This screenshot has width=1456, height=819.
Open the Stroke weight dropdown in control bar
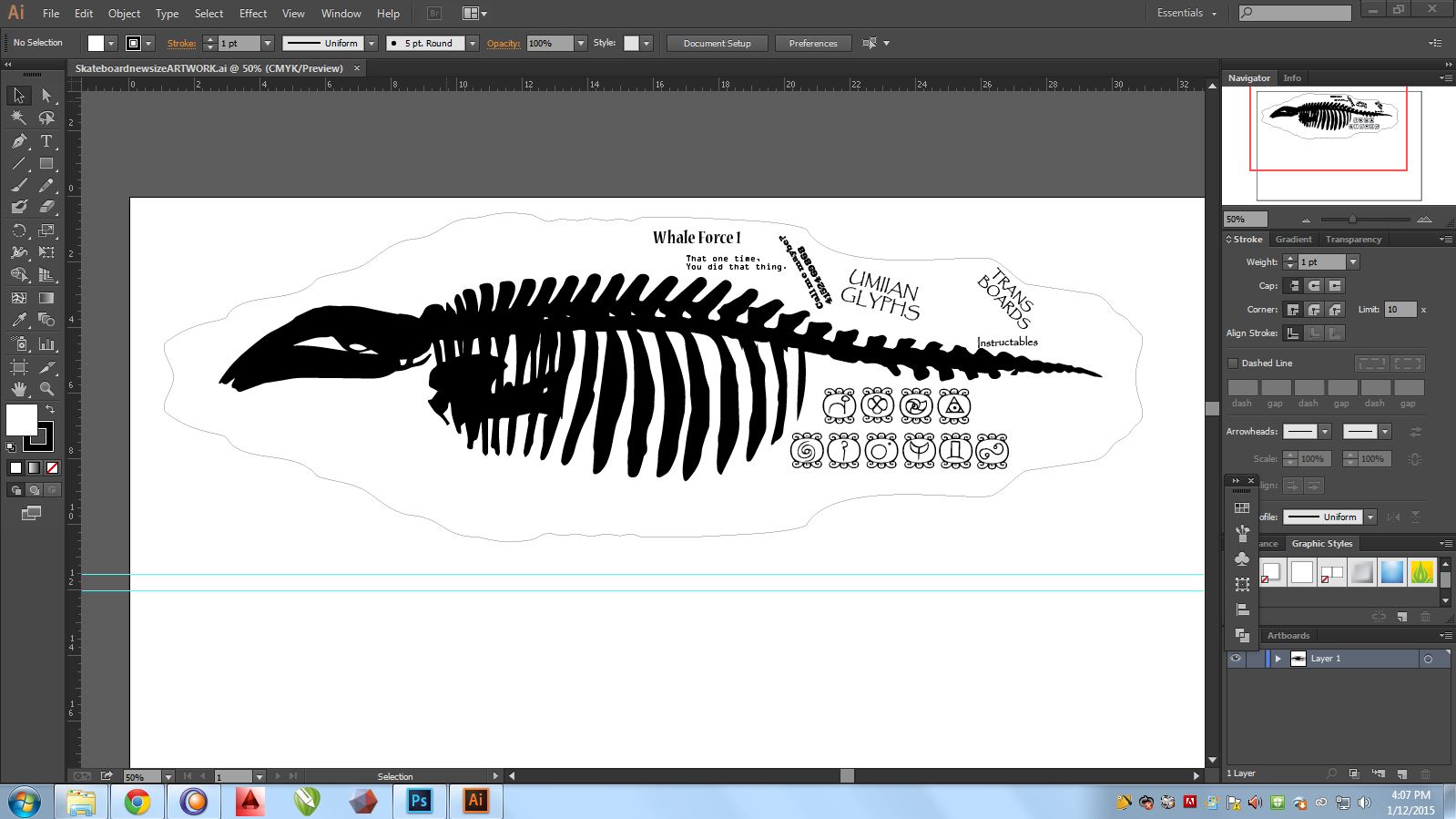pos(268,43)
